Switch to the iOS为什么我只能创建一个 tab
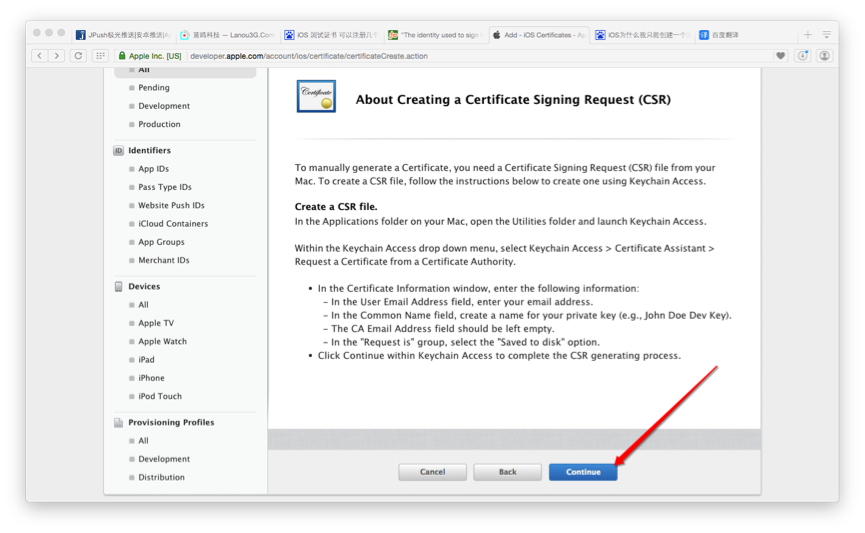This screenshot has height=533, width=865. tap(643, 35)
